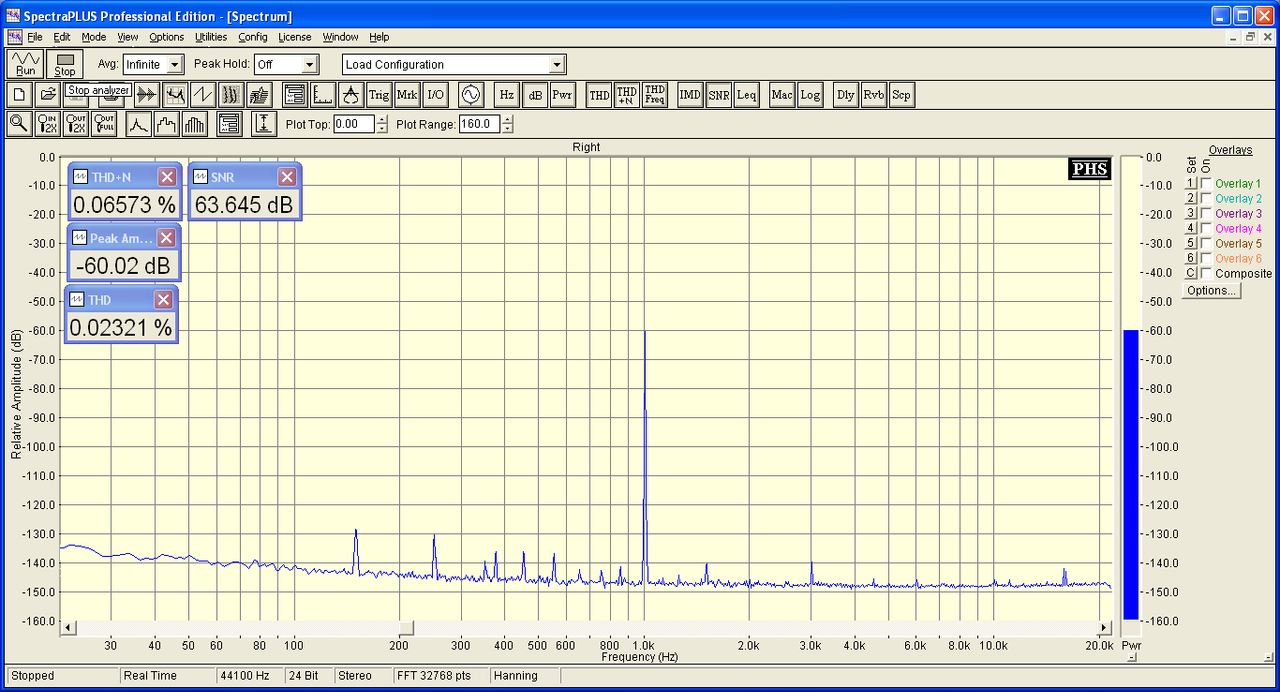Screen dimensions: 1280x692
Task: Enable the Overlay 4 checkbox
Action: tap(1207, 229)
